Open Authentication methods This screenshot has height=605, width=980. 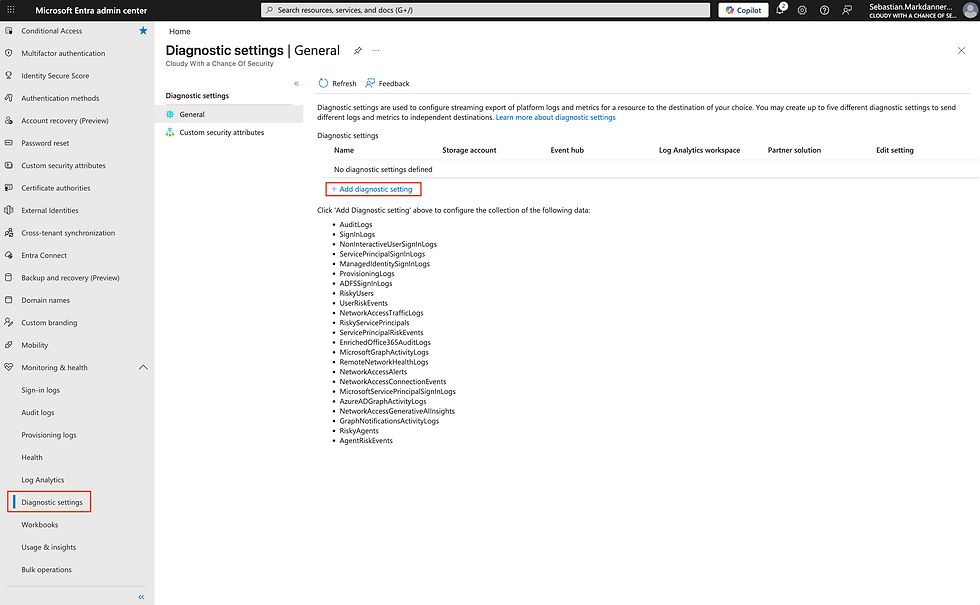click(x=60, y=98)
